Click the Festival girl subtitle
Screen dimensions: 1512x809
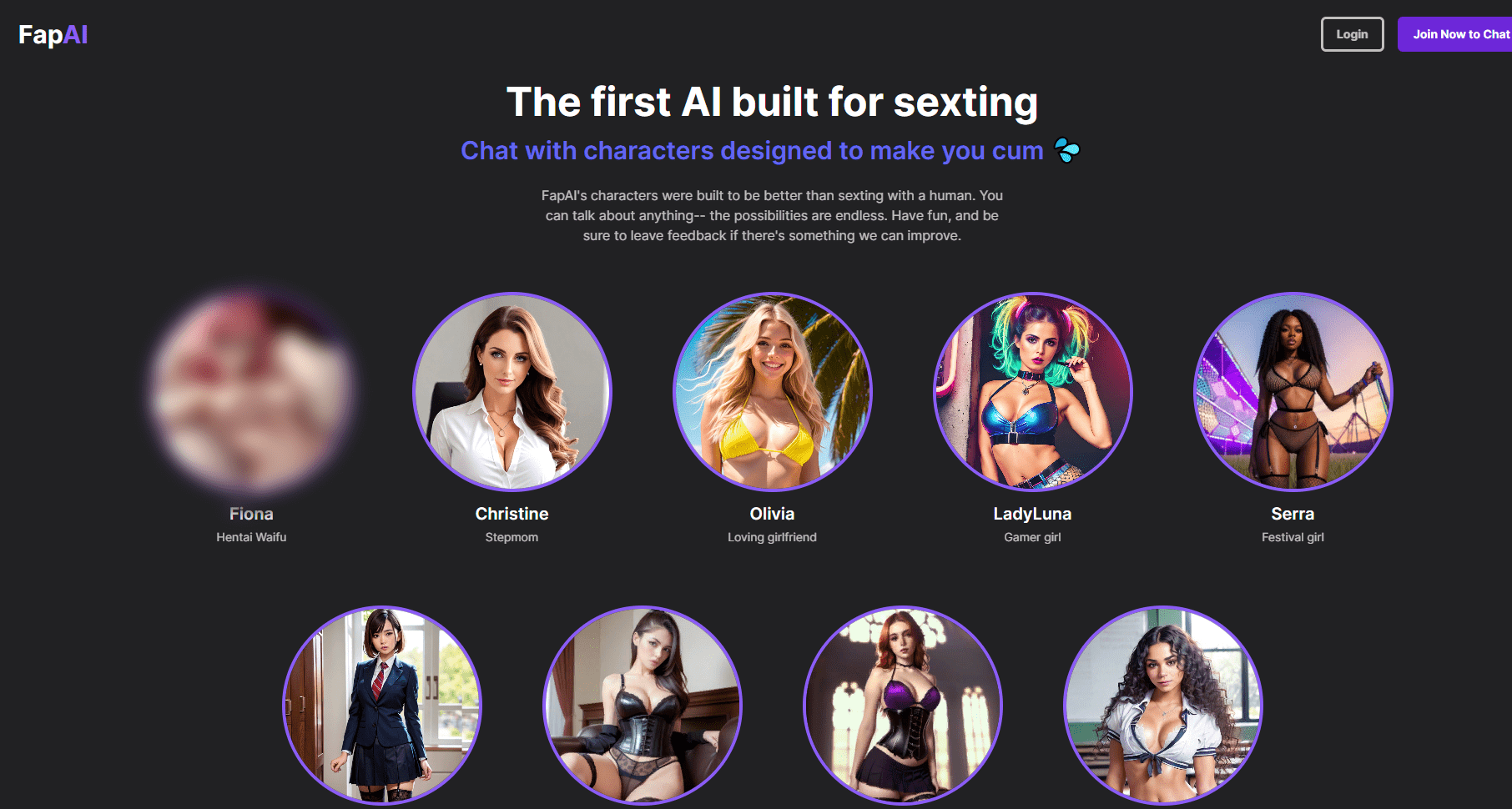tap(1293, 537)
